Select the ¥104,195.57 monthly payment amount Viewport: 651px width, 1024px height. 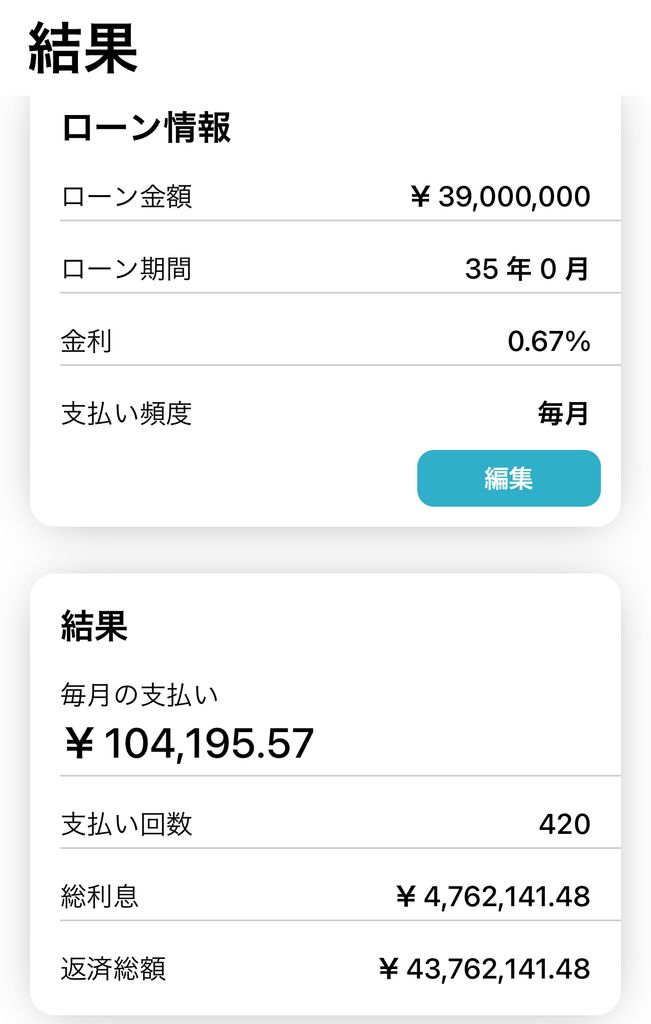pos(188,743)
